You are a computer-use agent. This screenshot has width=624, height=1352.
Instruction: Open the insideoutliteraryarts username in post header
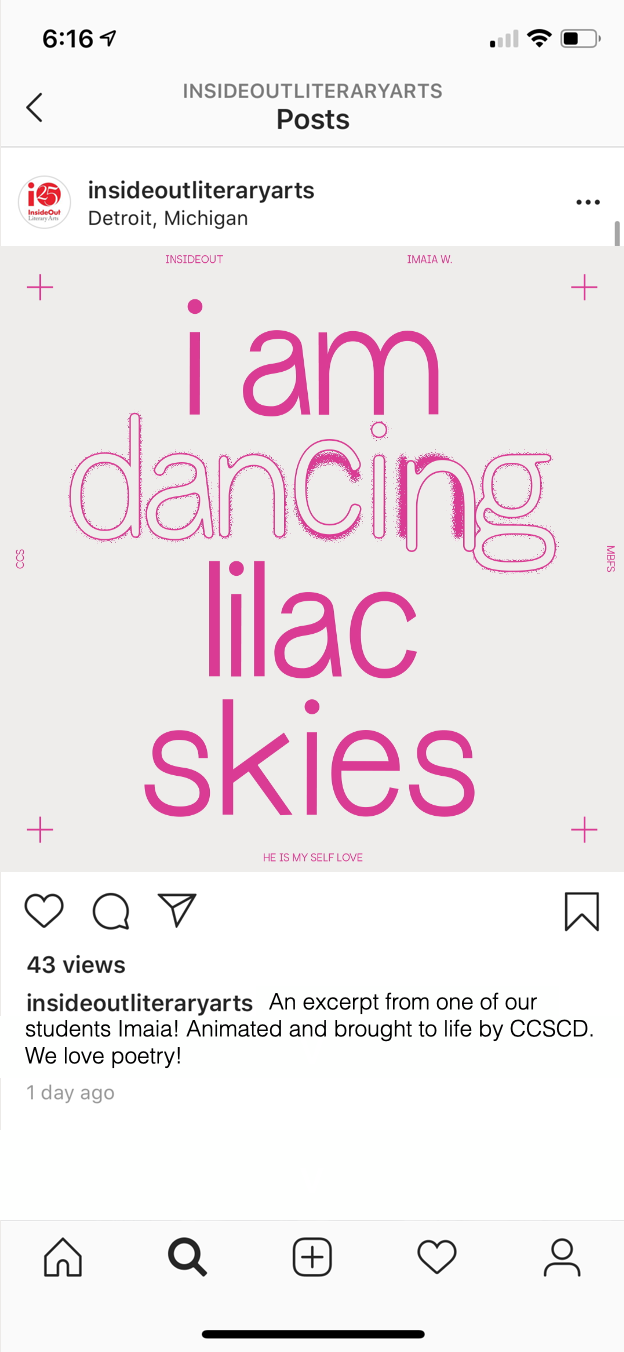(201, 190)
